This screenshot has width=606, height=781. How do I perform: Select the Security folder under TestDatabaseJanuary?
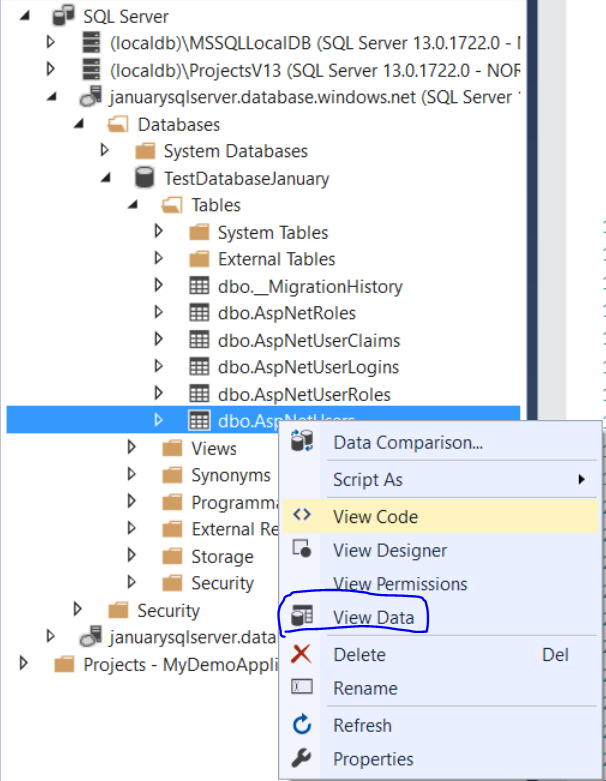[223, 583]
